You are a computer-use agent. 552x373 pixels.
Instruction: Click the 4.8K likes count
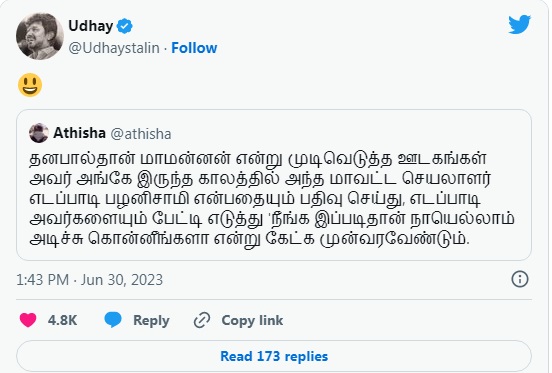tap(62, 320)
